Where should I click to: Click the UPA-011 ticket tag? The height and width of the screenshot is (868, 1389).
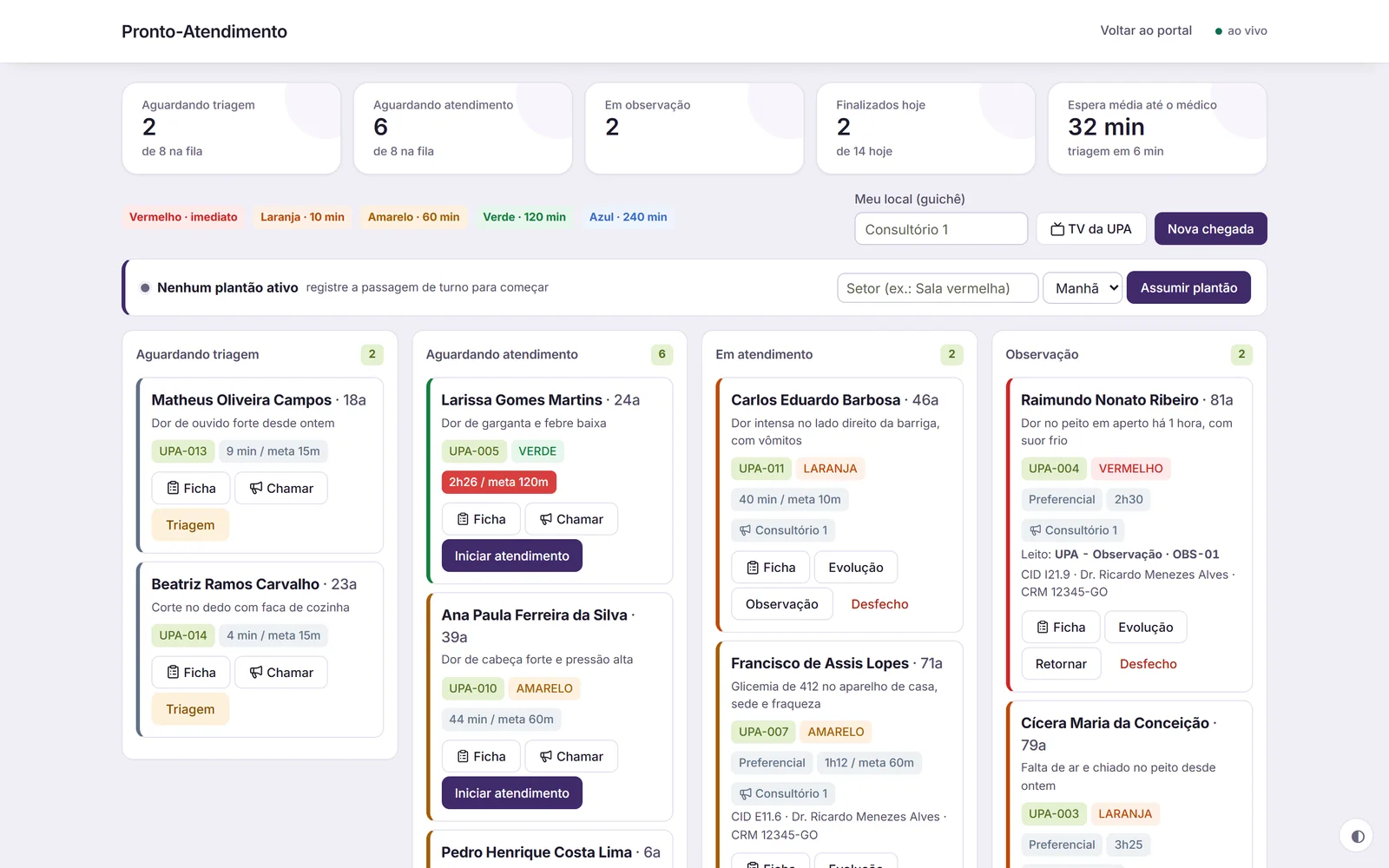click(x=761, y=469)
